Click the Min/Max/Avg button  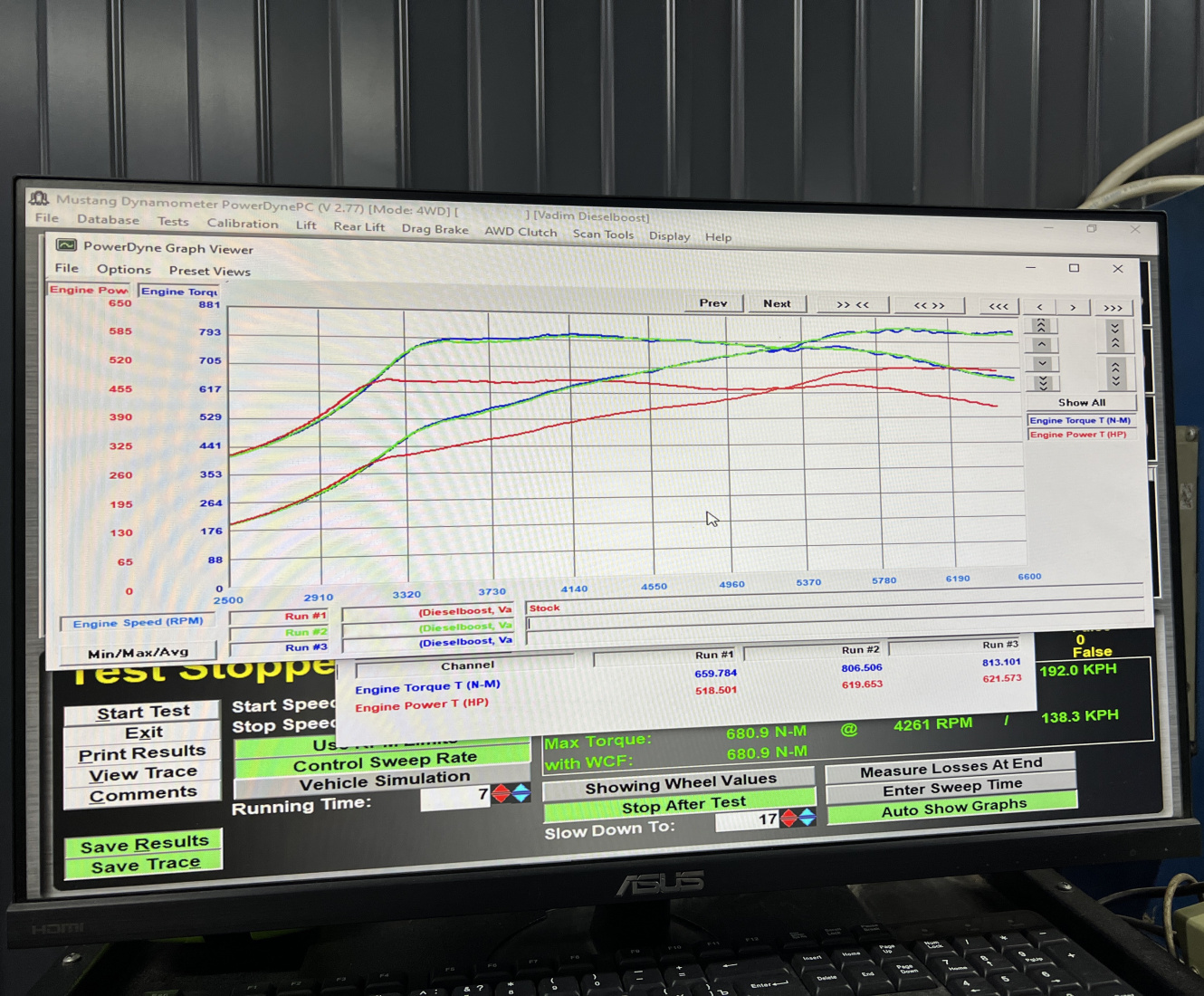tap(138, 652)
